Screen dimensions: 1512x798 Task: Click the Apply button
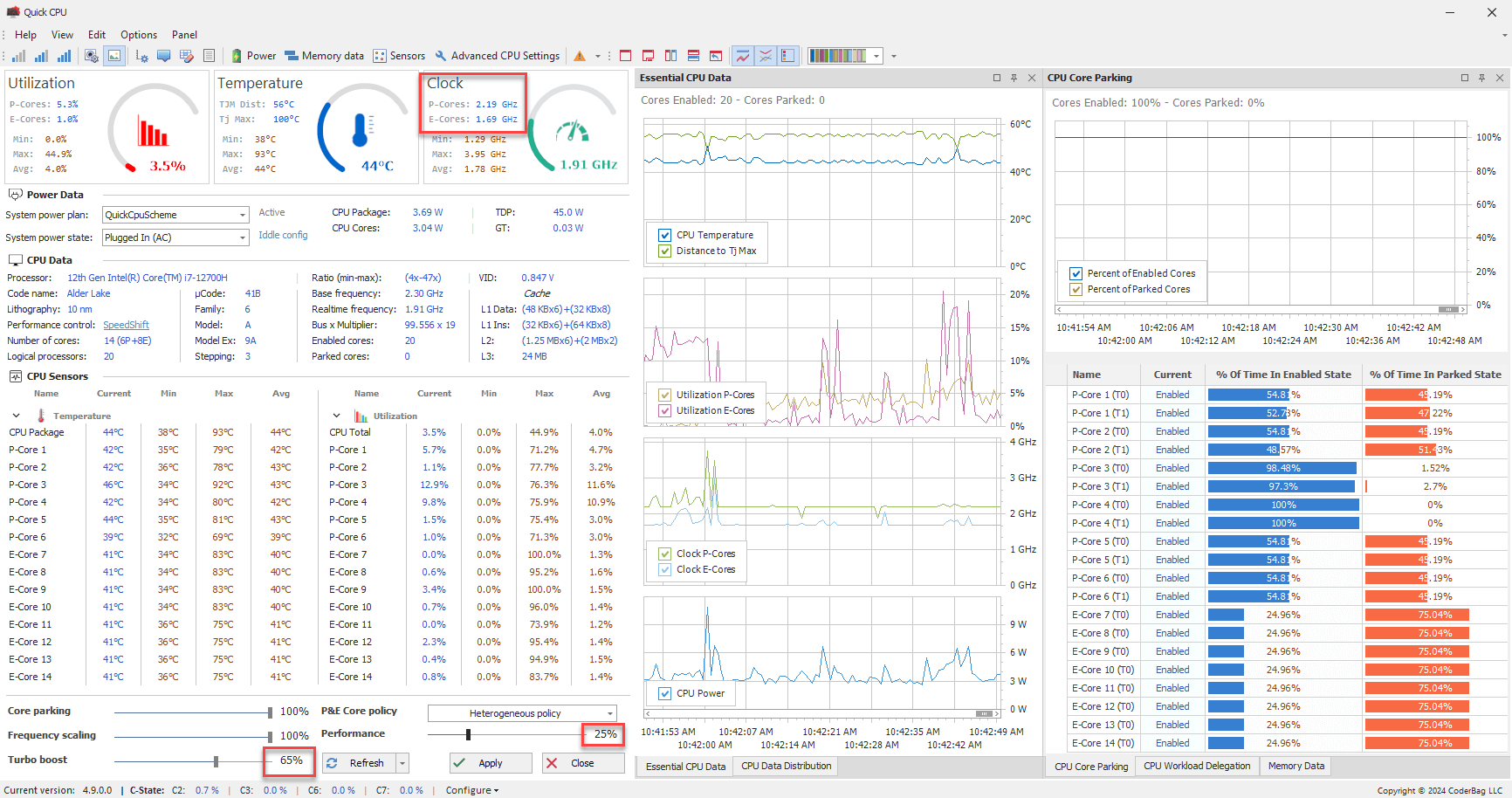[491, 763]
